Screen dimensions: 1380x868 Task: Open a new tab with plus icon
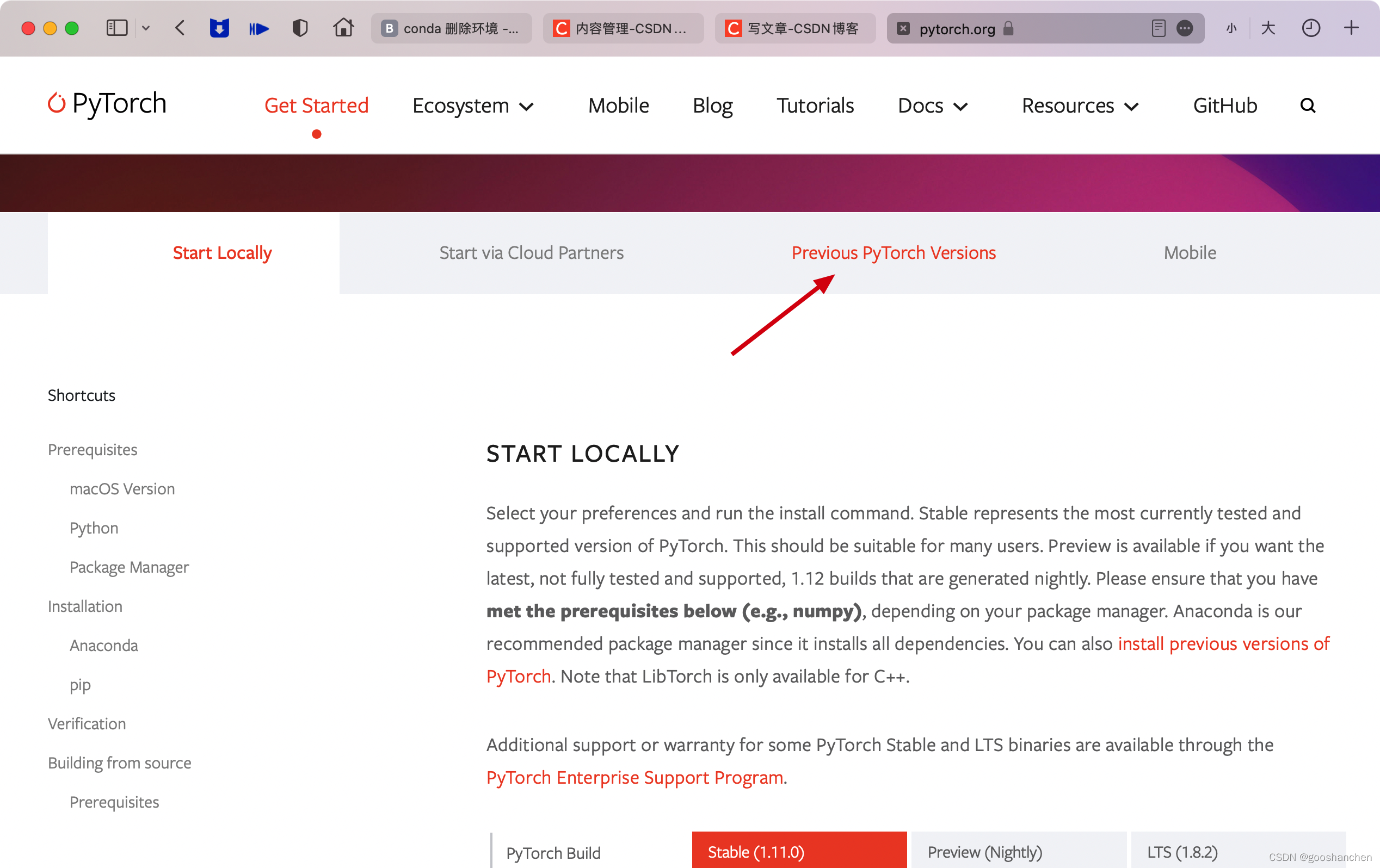(x=1351, y=28)
